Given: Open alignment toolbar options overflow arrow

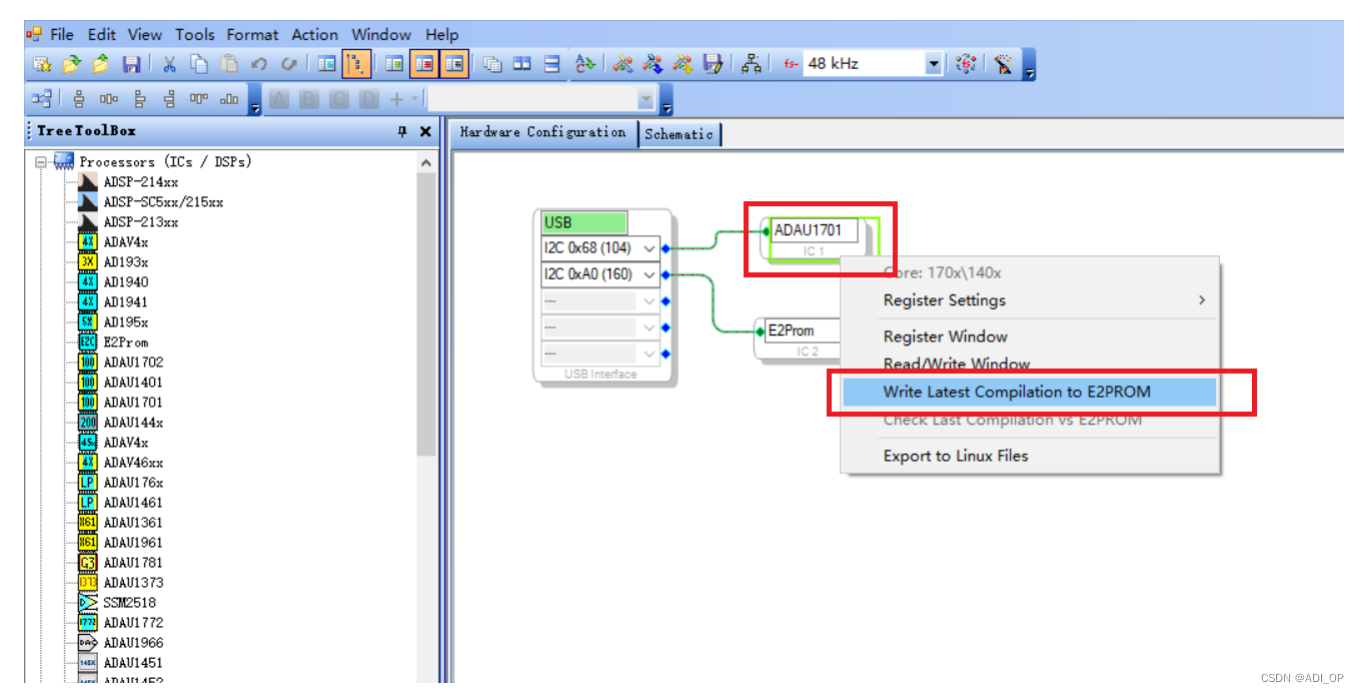Looking at the screenshot, I should (x=254, y=100).
